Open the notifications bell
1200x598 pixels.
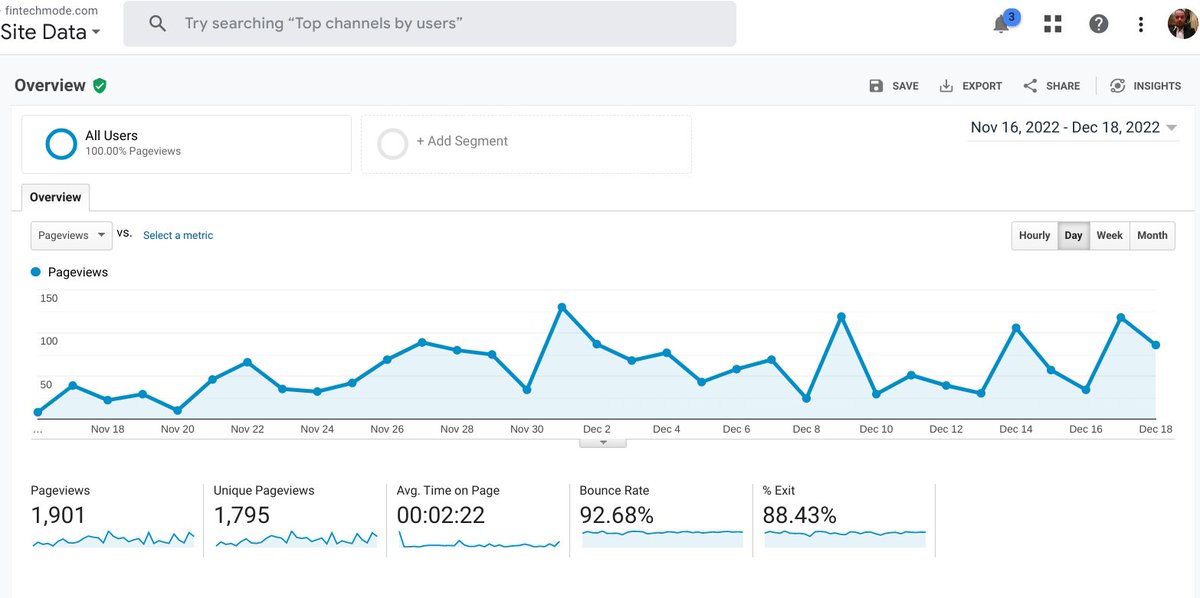pos(1002,24)
